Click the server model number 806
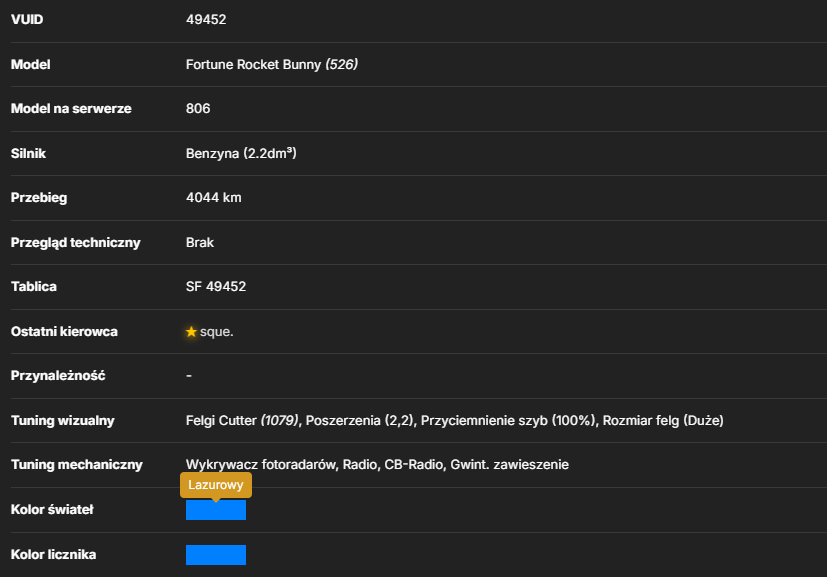Image resolution: width=827 pixels, height=577 pixels. (x=198, y=109)
